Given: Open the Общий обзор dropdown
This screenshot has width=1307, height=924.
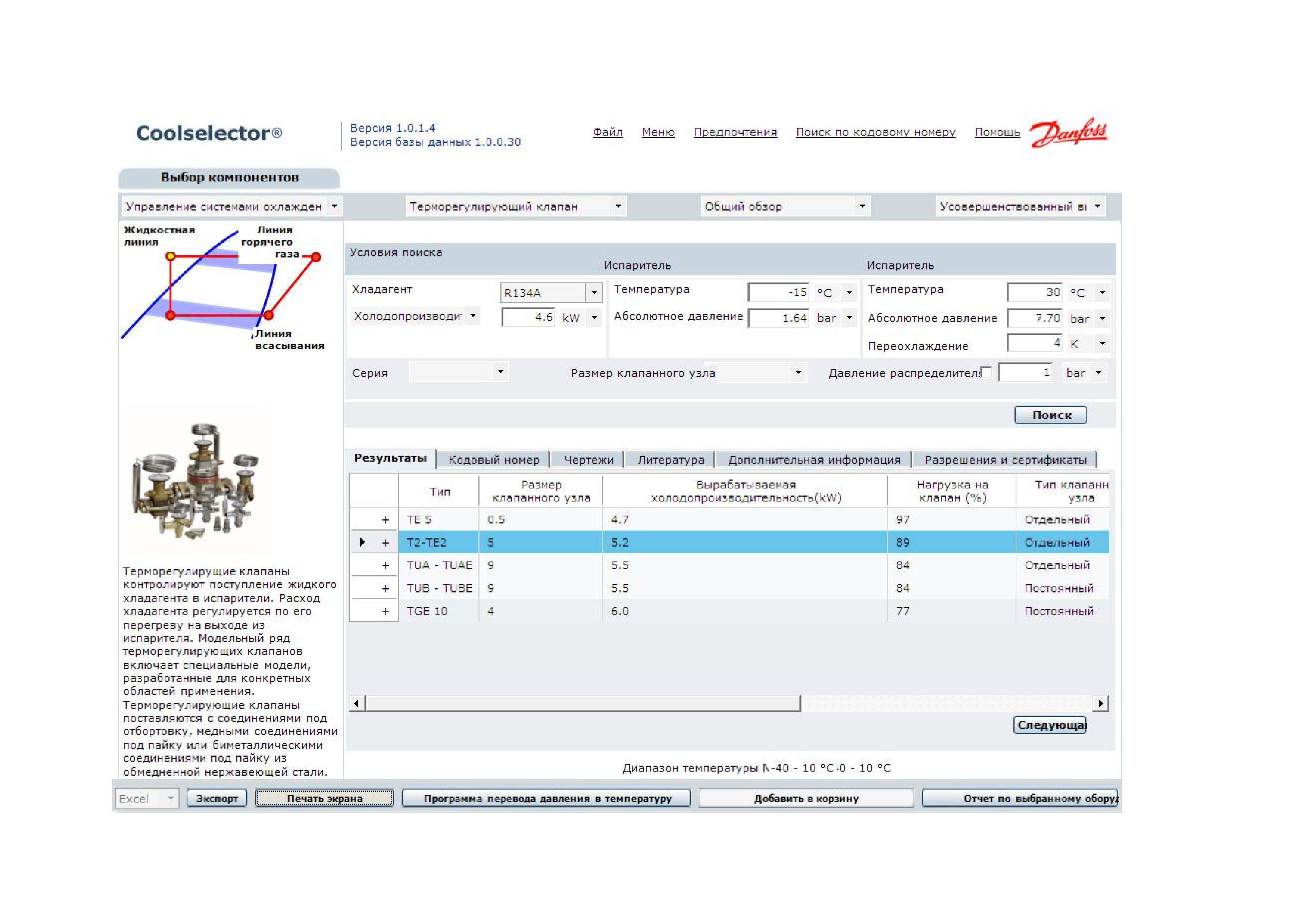Looking at the screenshot, I should [863, 206].
